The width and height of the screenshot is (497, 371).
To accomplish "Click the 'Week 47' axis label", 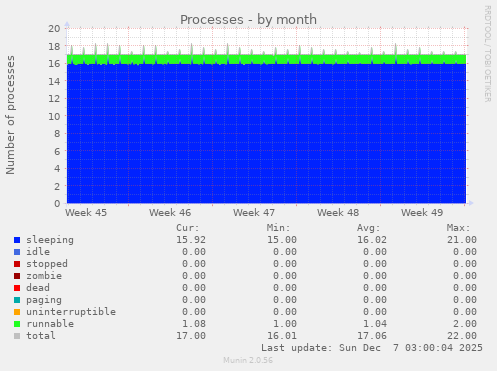I will coord(254,213).
